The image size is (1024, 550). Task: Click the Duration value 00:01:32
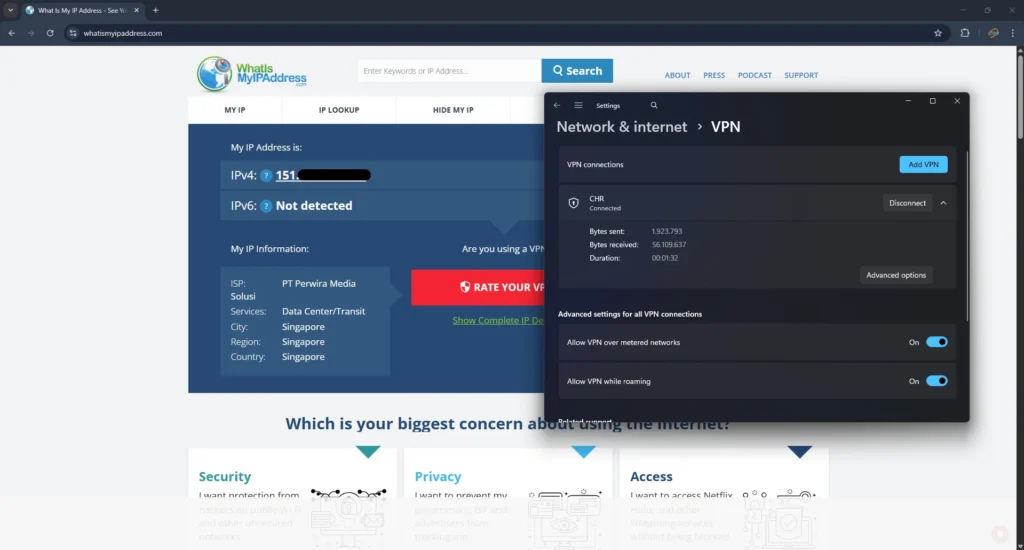pyautogui.click(x=665, y=258)
